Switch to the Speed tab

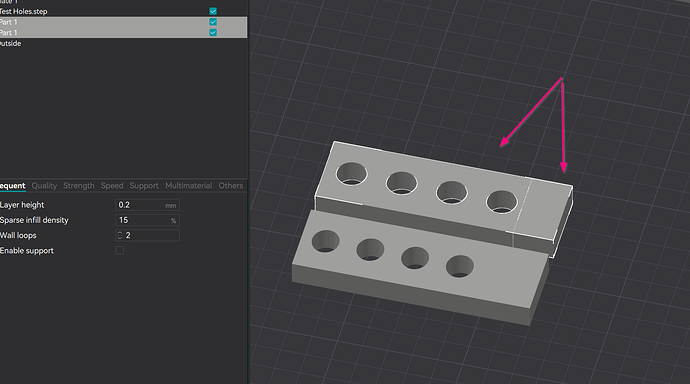[x=112, y=186]
